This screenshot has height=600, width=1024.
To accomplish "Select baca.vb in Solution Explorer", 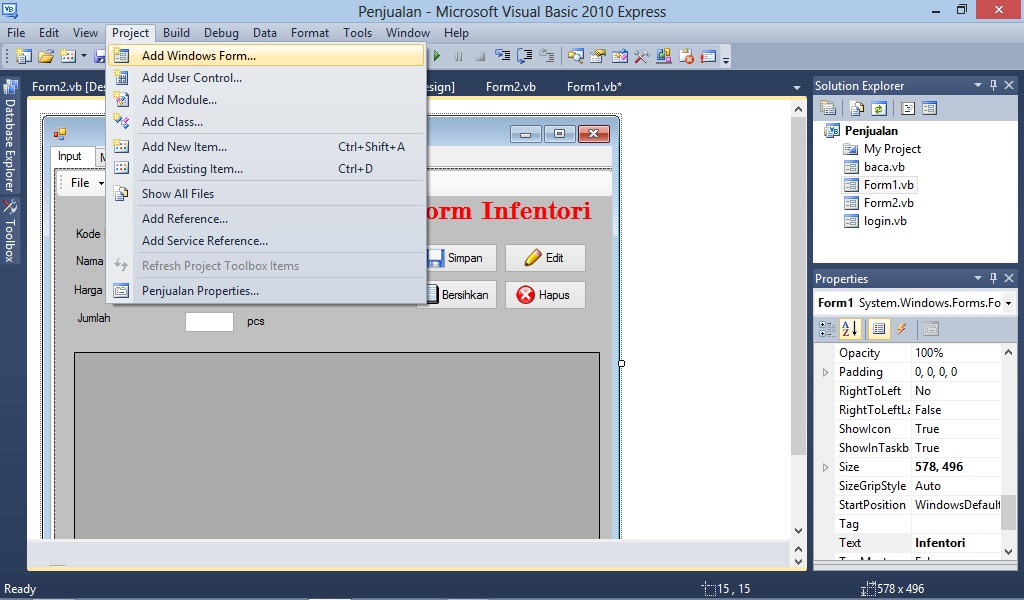I will pos(884,167).
